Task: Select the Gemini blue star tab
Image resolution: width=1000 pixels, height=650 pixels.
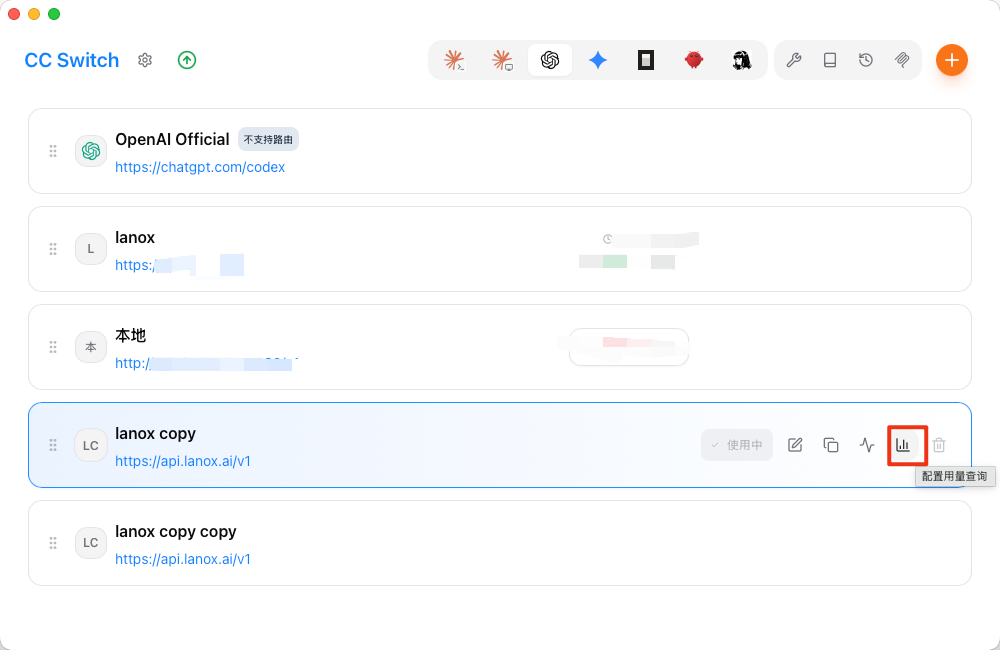Action: (598, 60)
